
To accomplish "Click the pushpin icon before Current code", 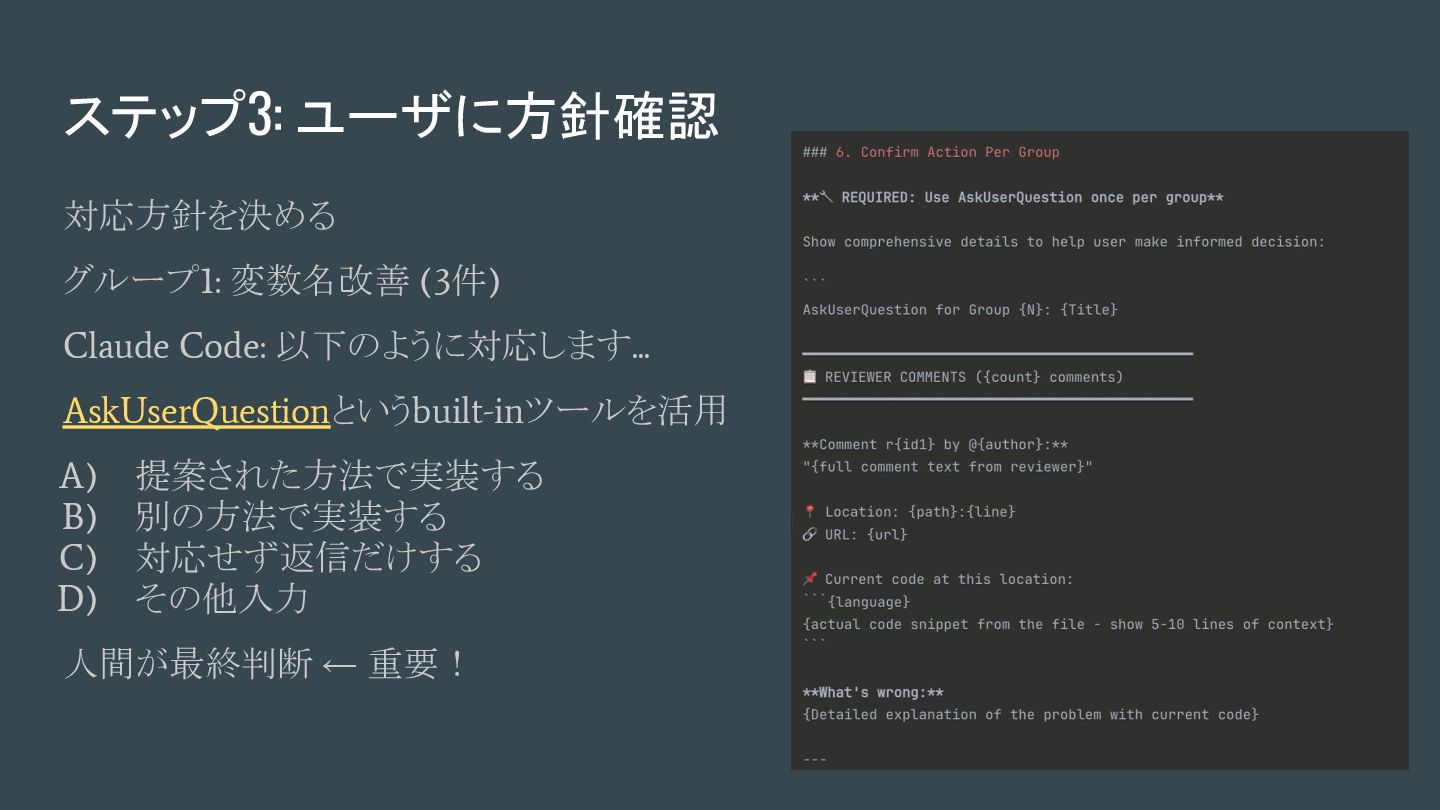I will 810,579.
